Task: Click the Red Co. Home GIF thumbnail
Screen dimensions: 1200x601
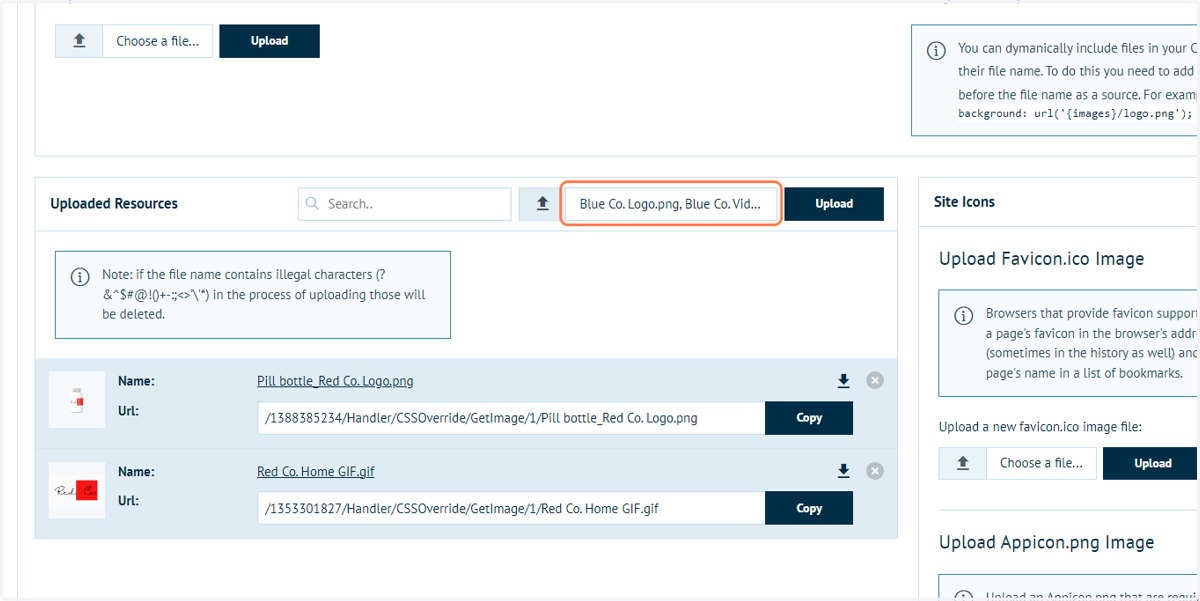Action: (77, 490)
